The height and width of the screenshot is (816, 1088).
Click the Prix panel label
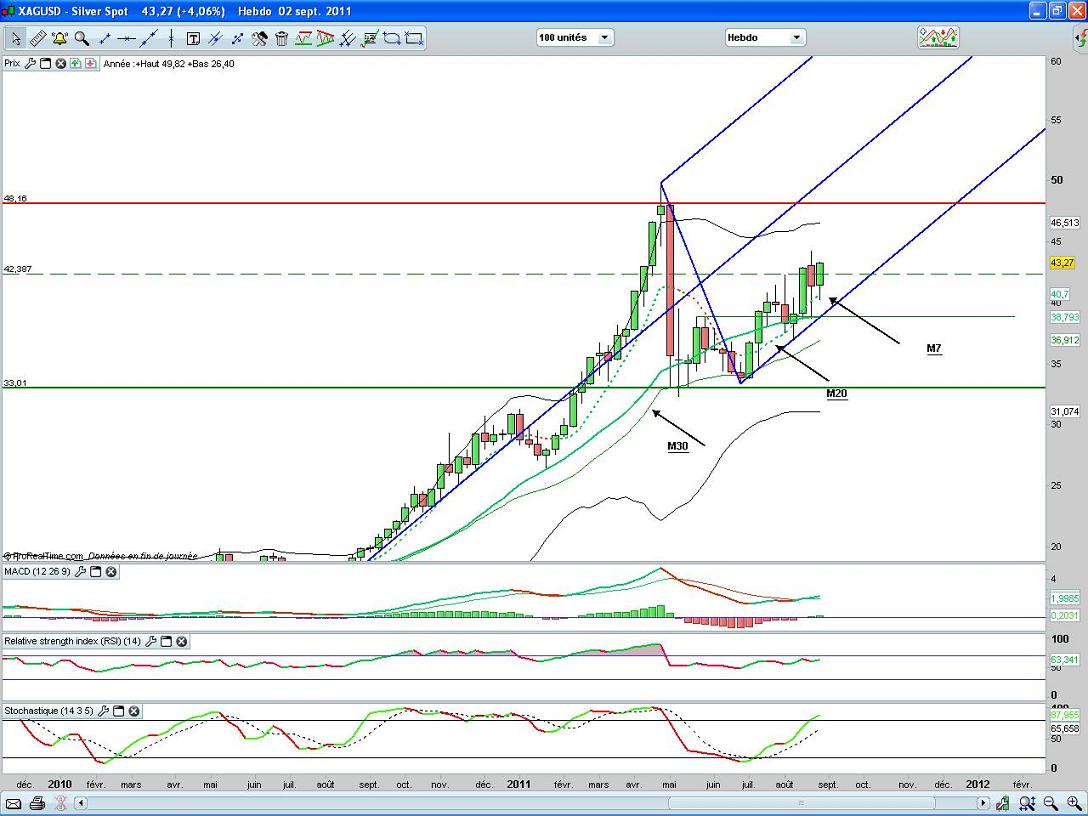click(12, 63)
